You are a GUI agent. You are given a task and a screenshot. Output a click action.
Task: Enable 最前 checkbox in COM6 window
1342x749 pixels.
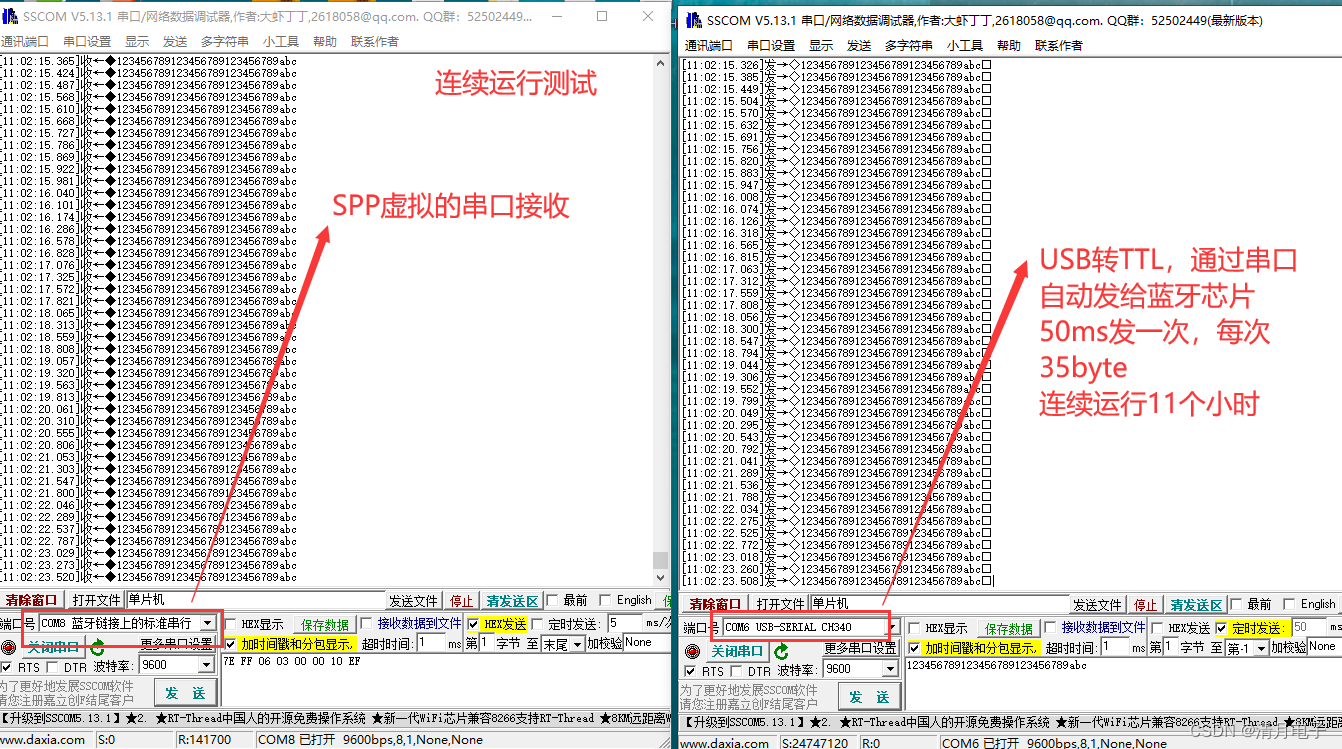tap(1235, 604)
